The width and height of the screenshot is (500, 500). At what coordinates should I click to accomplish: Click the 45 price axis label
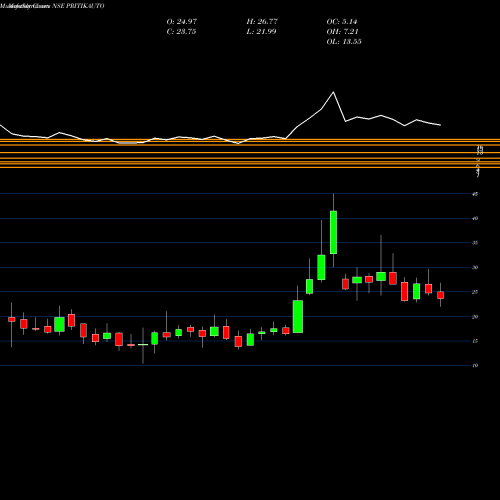pos(475,194)
